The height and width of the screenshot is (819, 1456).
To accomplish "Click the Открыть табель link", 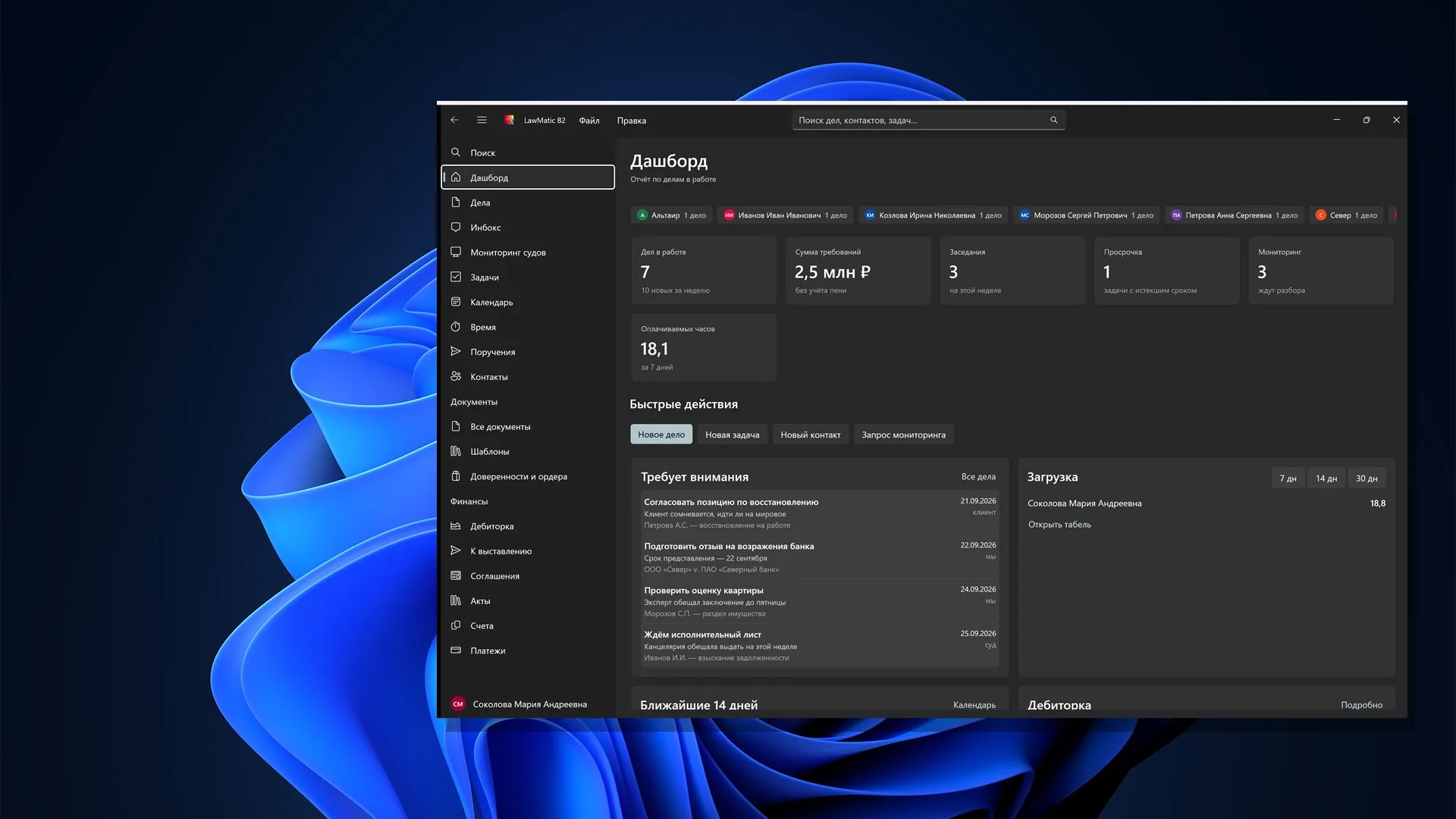I will tap(1059, 525).
